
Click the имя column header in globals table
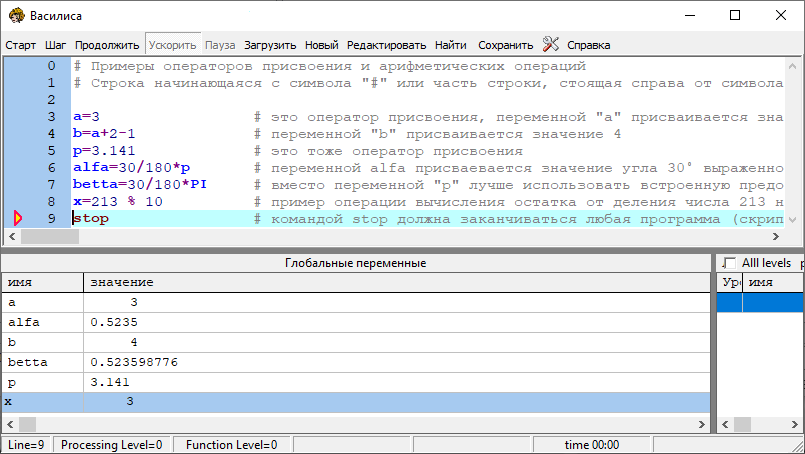click(42, 282)
